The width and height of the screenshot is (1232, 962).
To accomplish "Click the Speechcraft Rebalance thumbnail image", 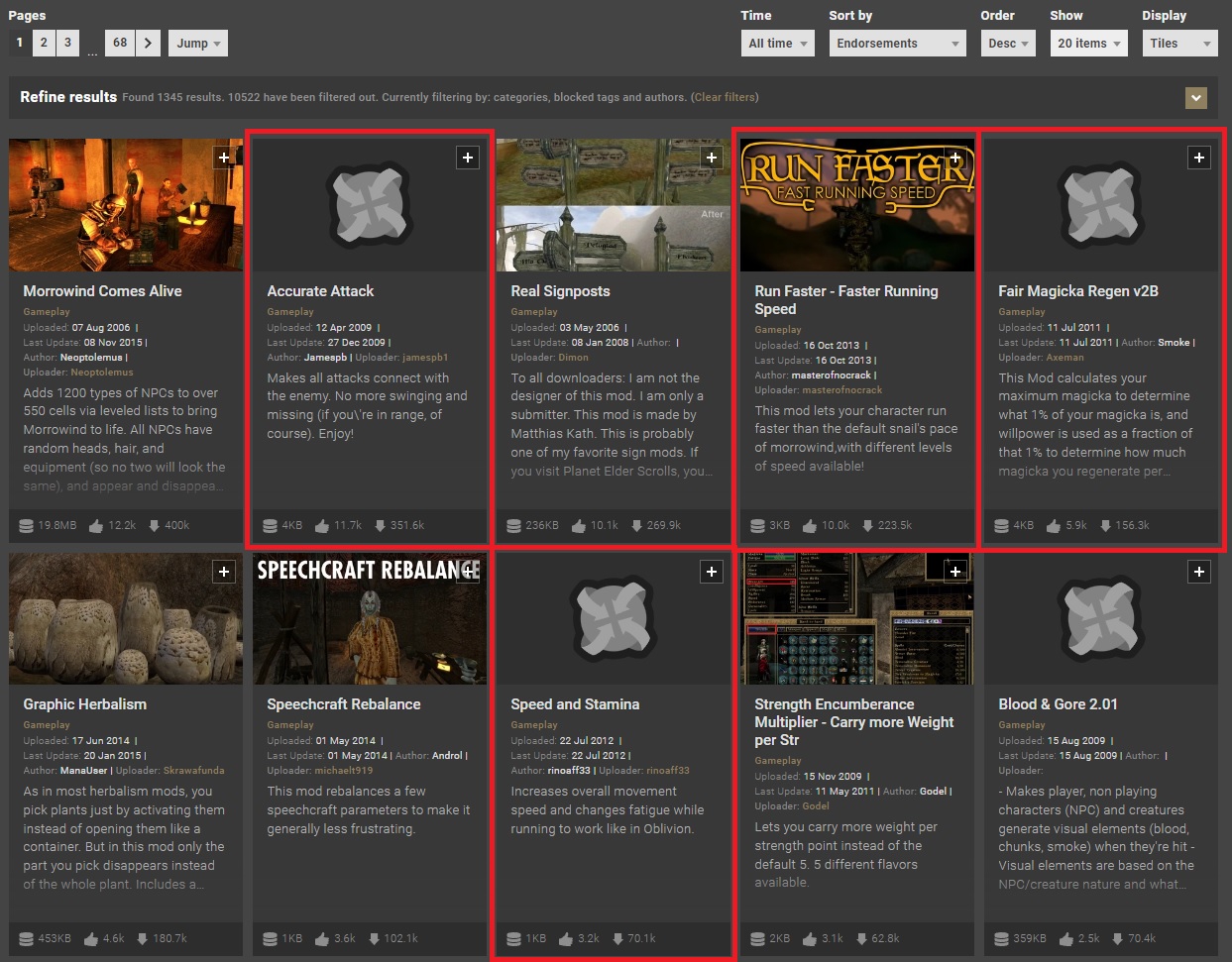I will point(370,618).
